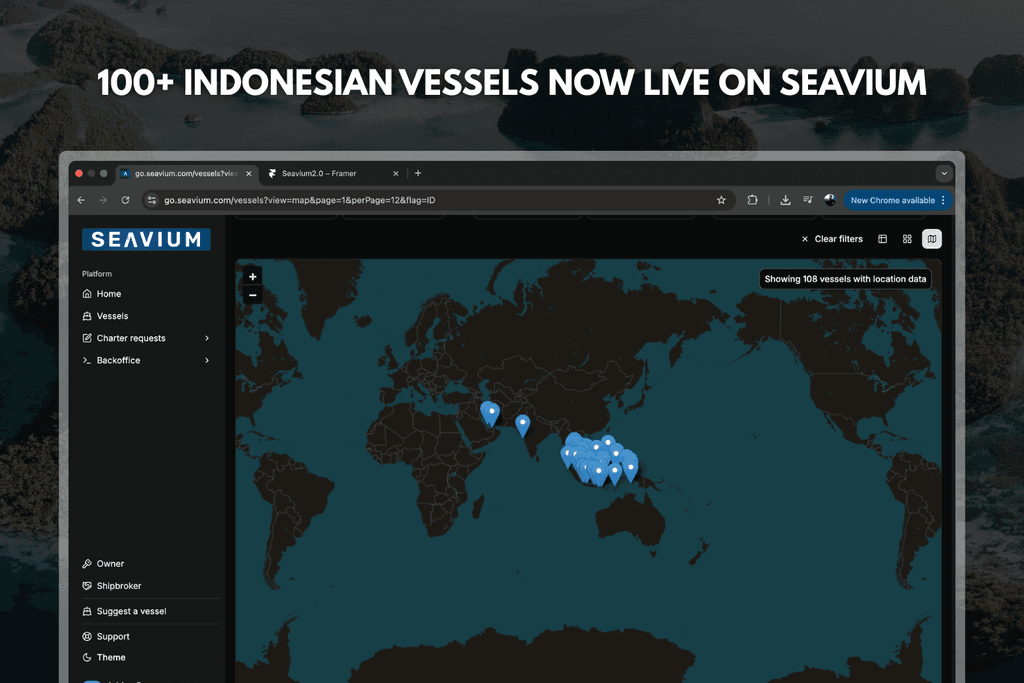1024x683 pixels.
Task: Open the browser Extensions puzzle icon
Action: (752, 200)
